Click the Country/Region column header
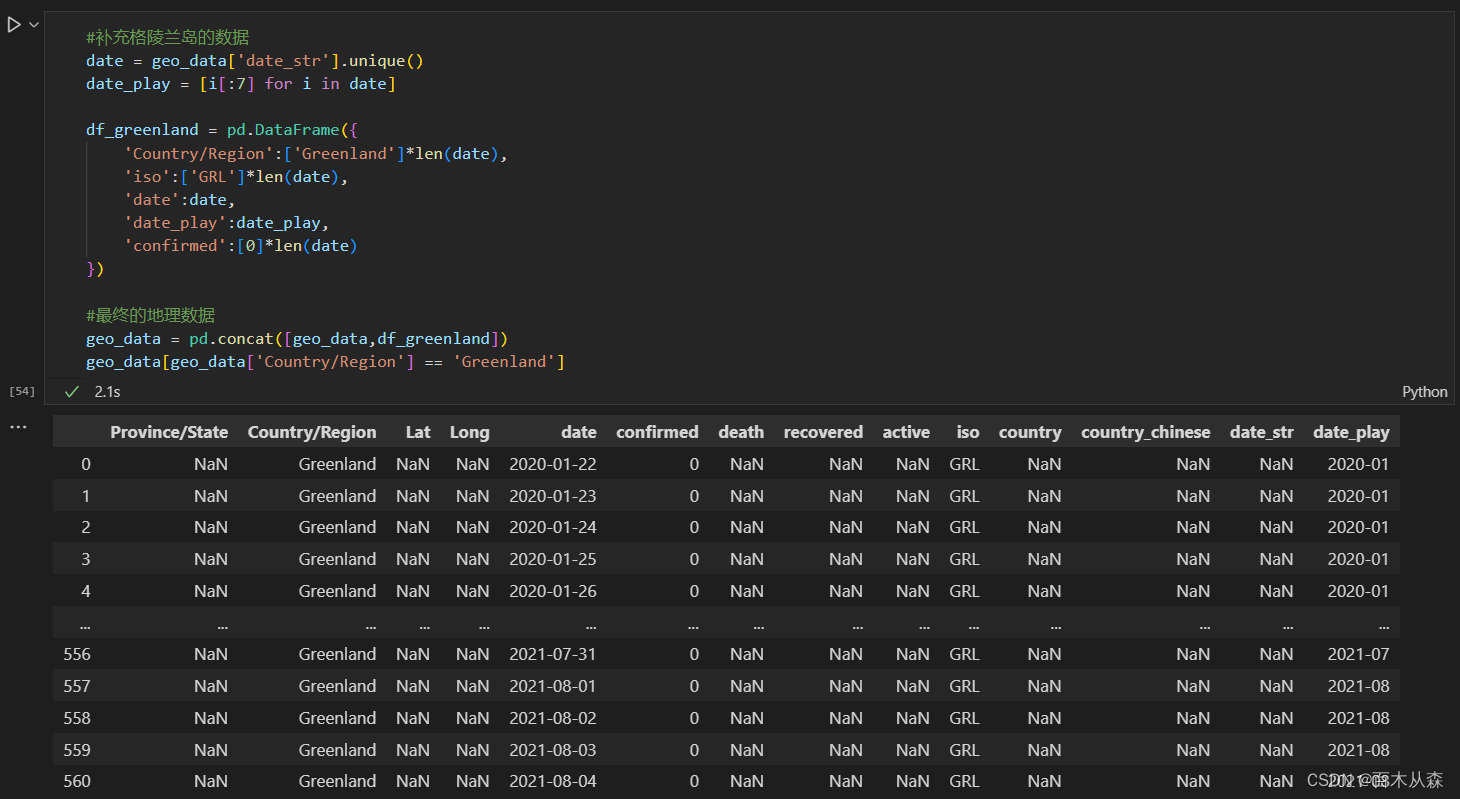Screen dimensions: 1460x799 (x=312, y=432)
